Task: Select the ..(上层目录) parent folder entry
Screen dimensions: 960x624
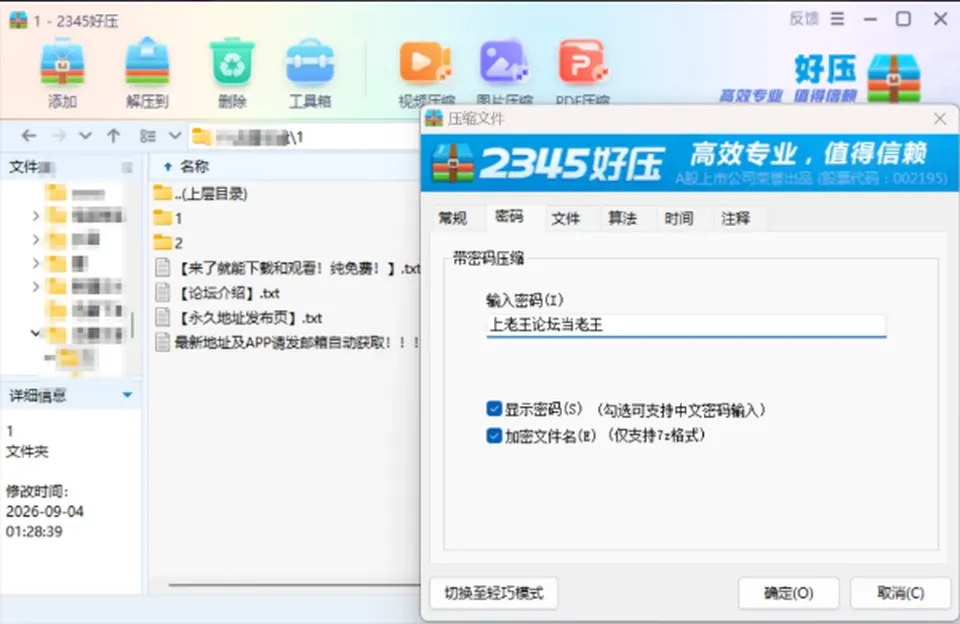Action: point(200,194)
